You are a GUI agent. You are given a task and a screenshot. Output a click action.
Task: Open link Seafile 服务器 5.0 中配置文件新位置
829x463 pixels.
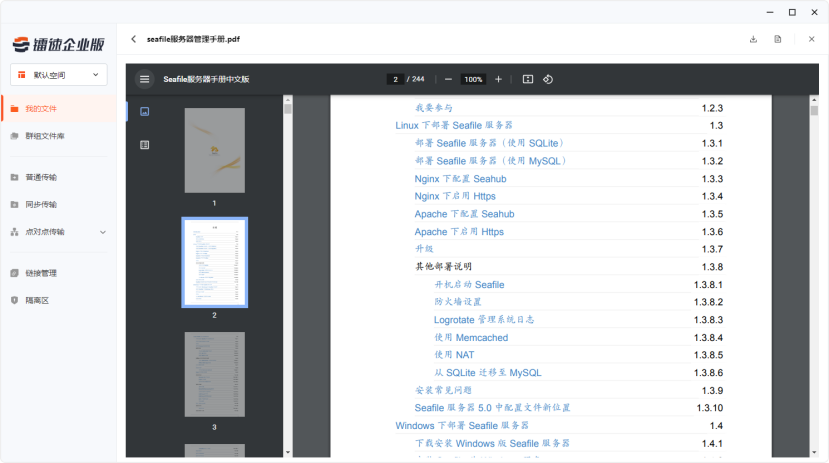click(492, 408)
